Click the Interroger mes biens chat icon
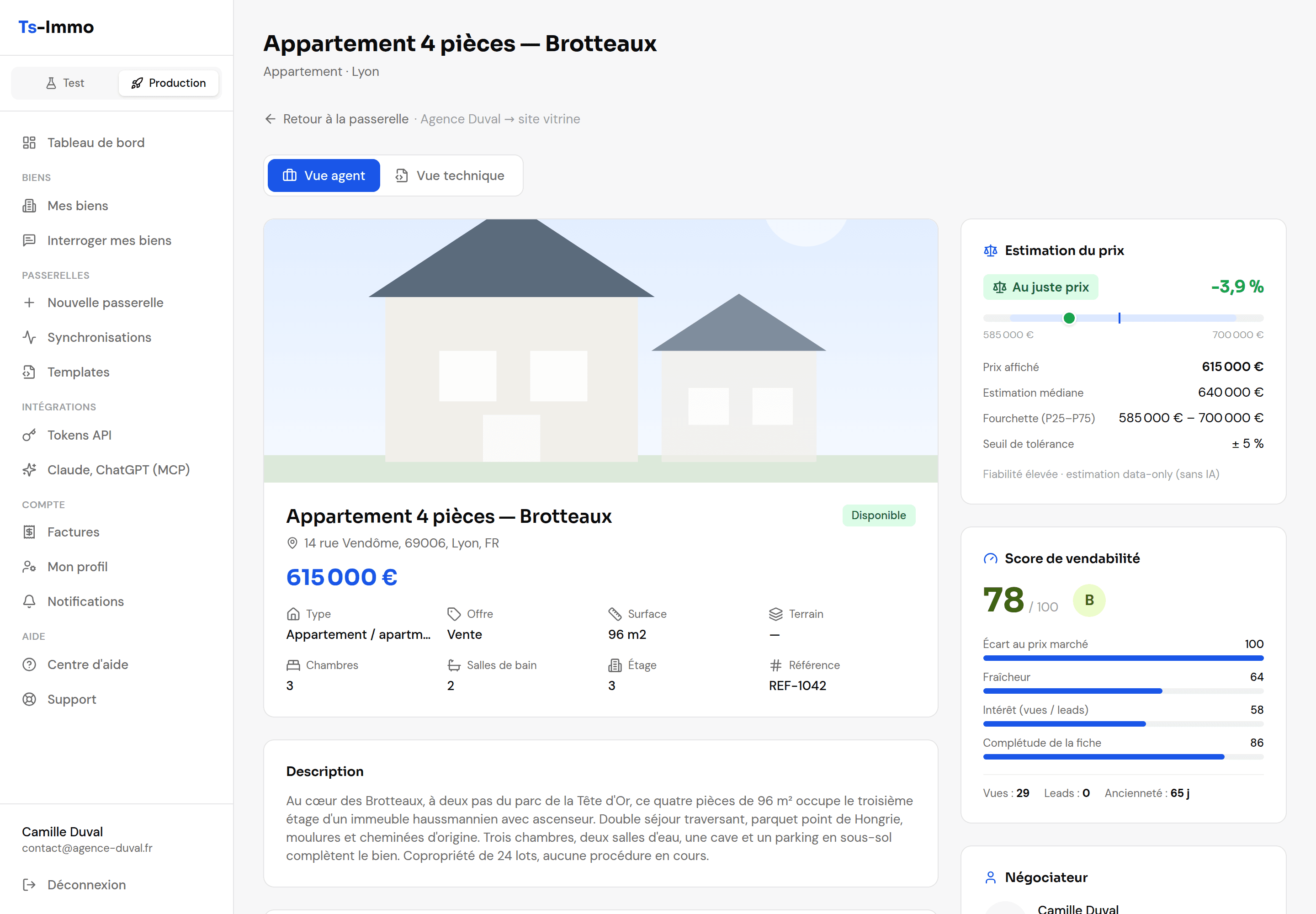1316x914 pixels. click(29, 240)
